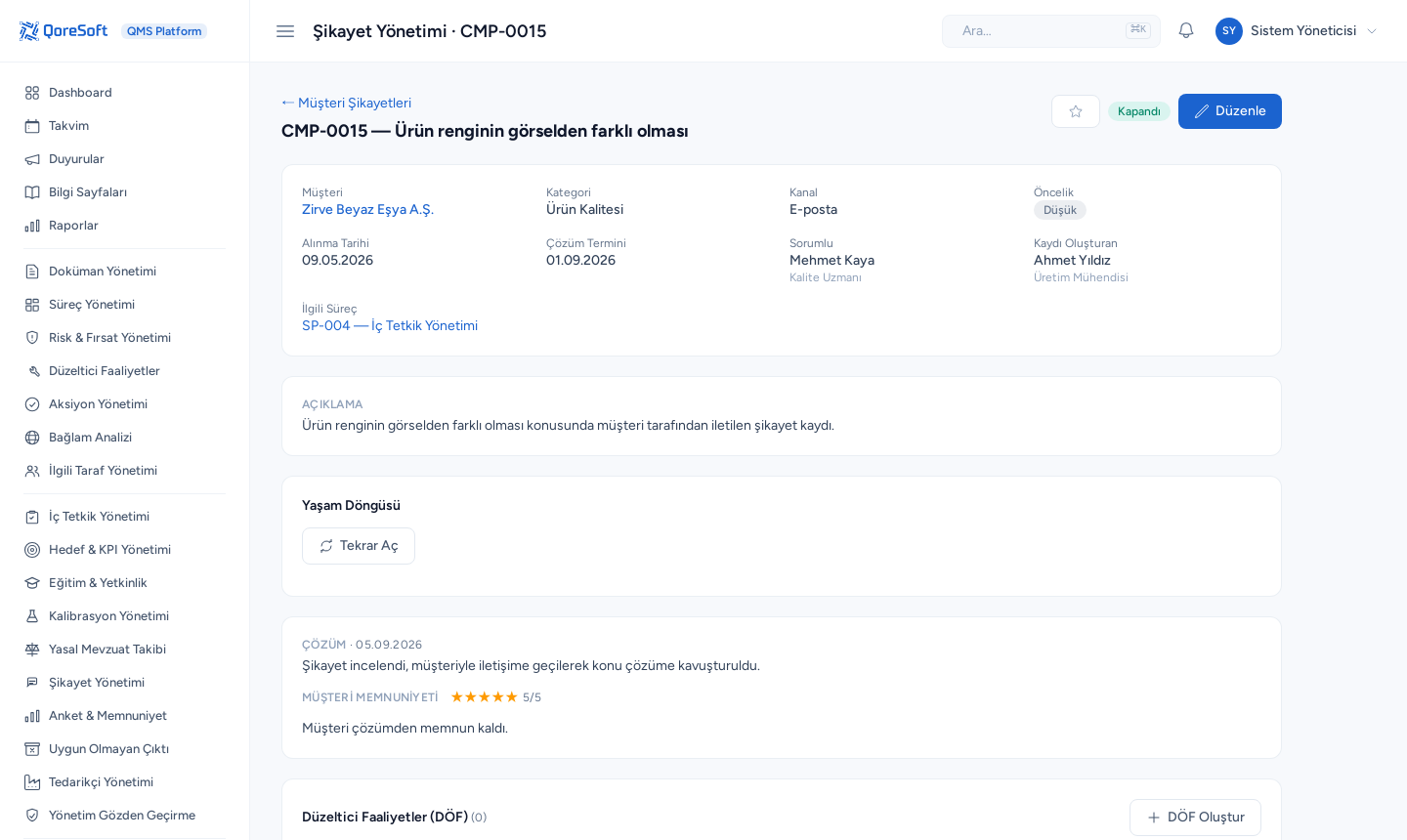Click the Yasal Mevzuat scales icon
The height and width of the screenshot is (840, 1407).
click(32, 650)
